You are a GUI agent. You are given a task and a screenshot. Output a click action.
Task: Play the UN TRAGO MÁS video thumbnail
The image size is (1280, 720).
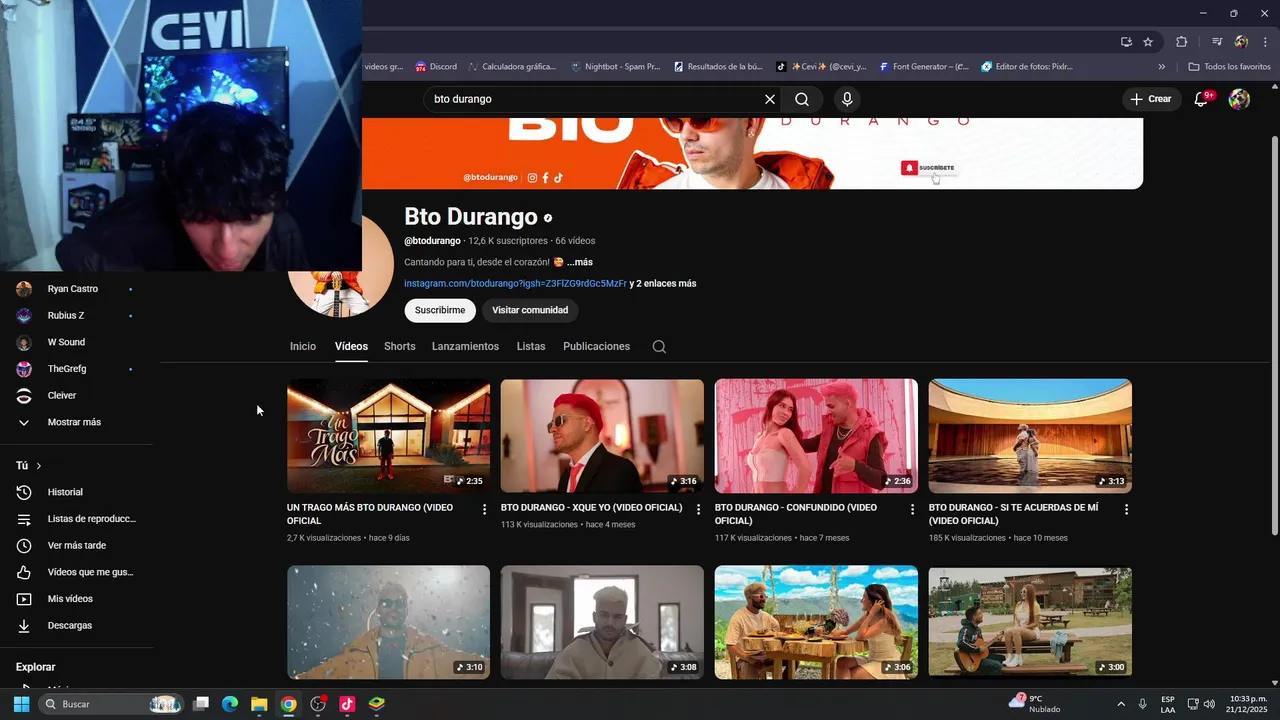click(x=388, y=436)
